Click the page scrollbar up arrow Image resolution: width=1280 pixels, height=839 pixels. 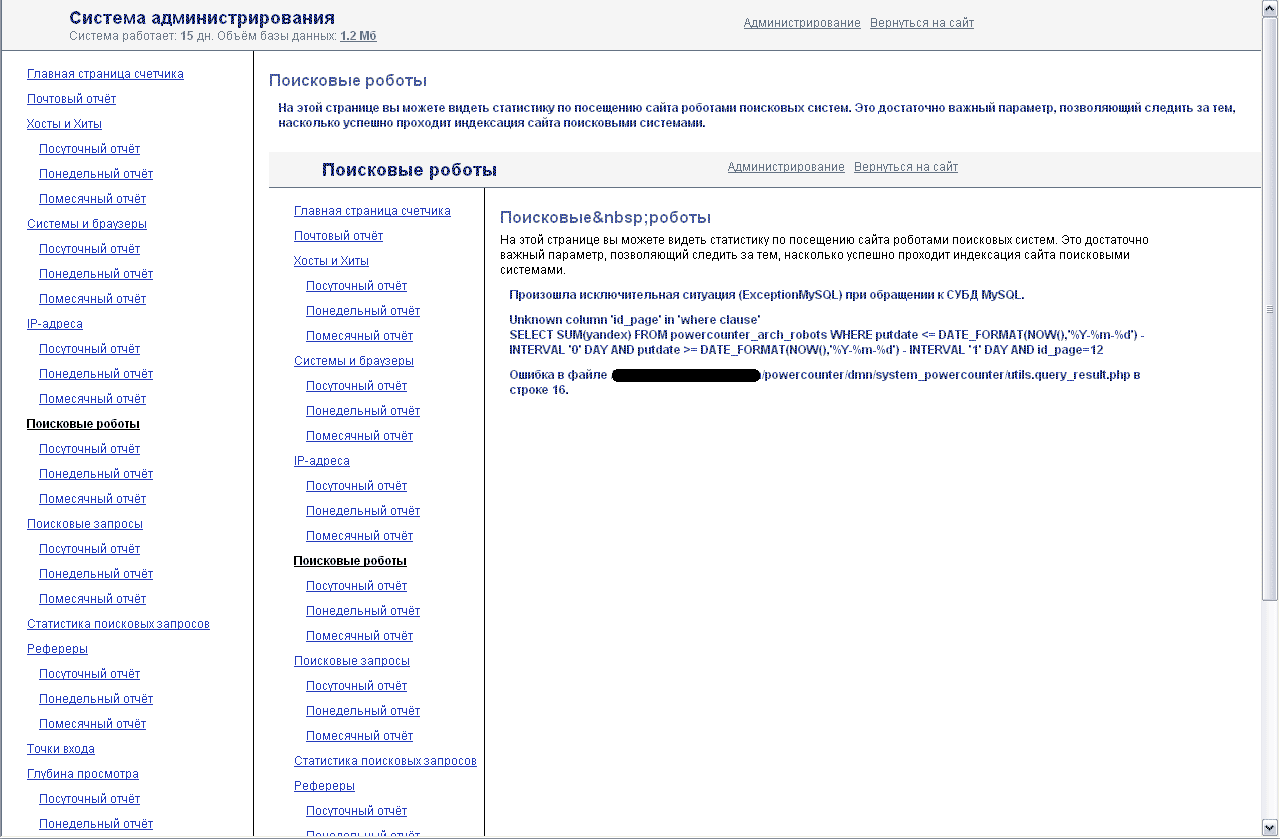[1271, 8]
